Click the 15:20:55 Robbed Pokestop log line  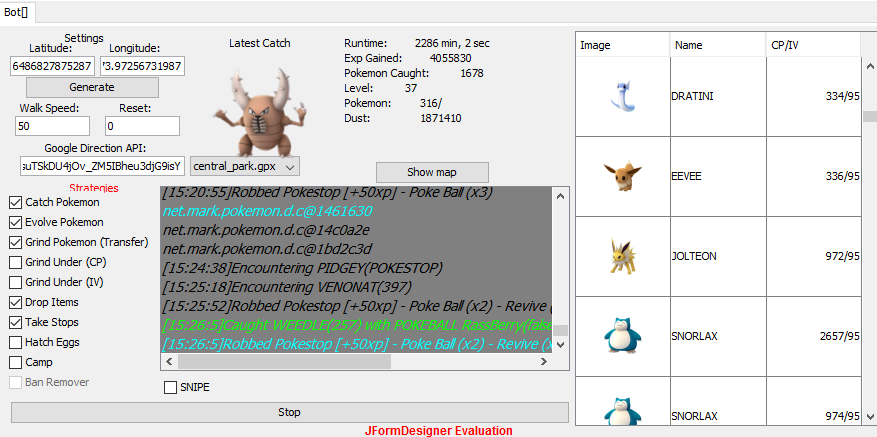pos(328,193)
